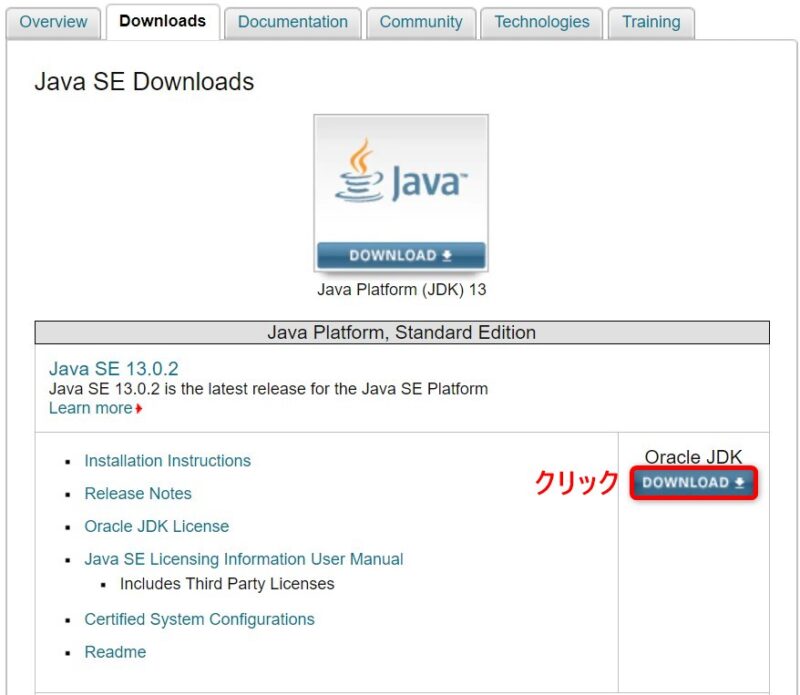This screenshot has height=695, width=800.
Task: Select the currently active Downloads tab
Action: (161, 18)
